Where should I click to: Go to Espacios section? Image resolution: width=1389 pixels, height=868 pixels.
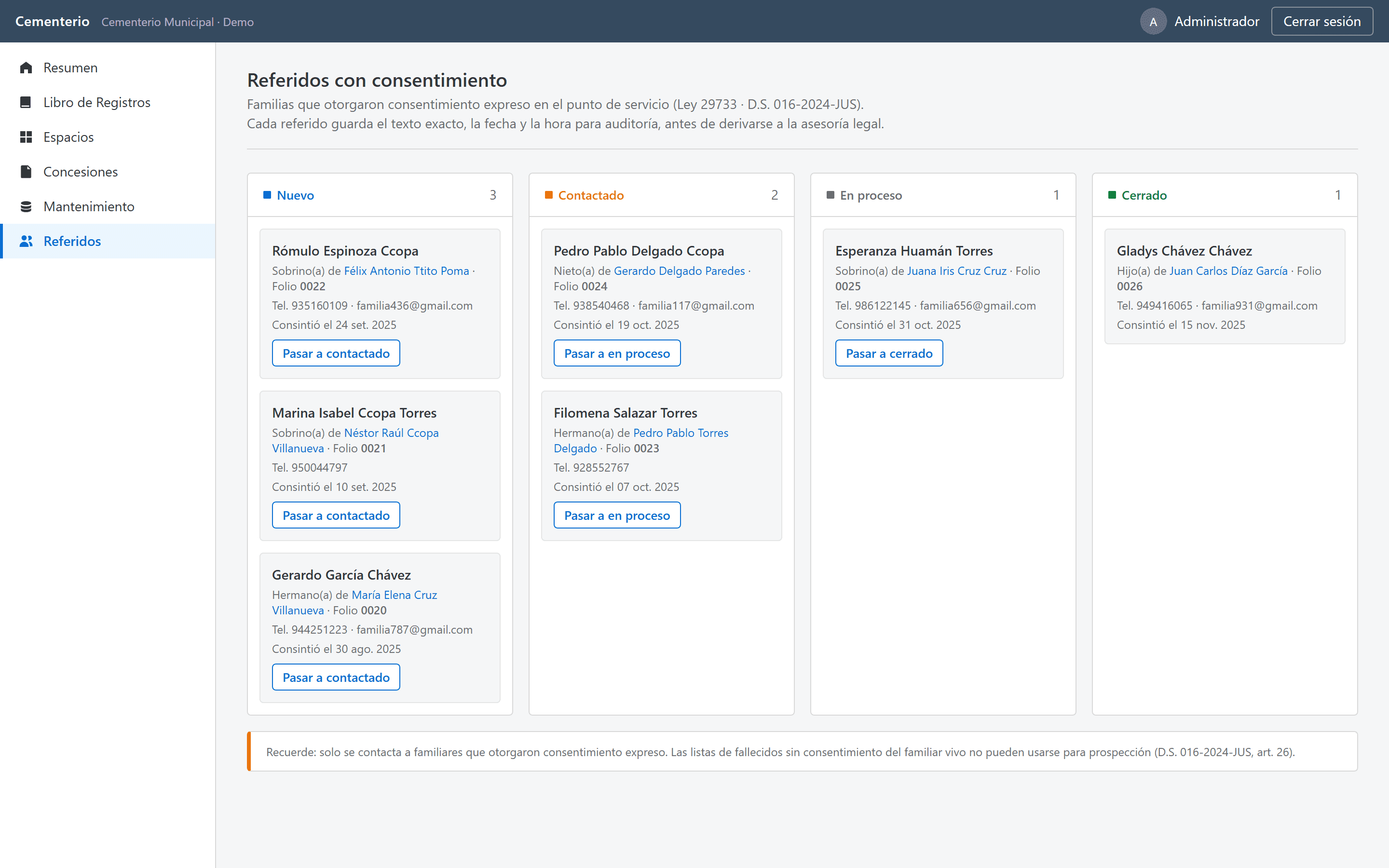pos(108,137)
